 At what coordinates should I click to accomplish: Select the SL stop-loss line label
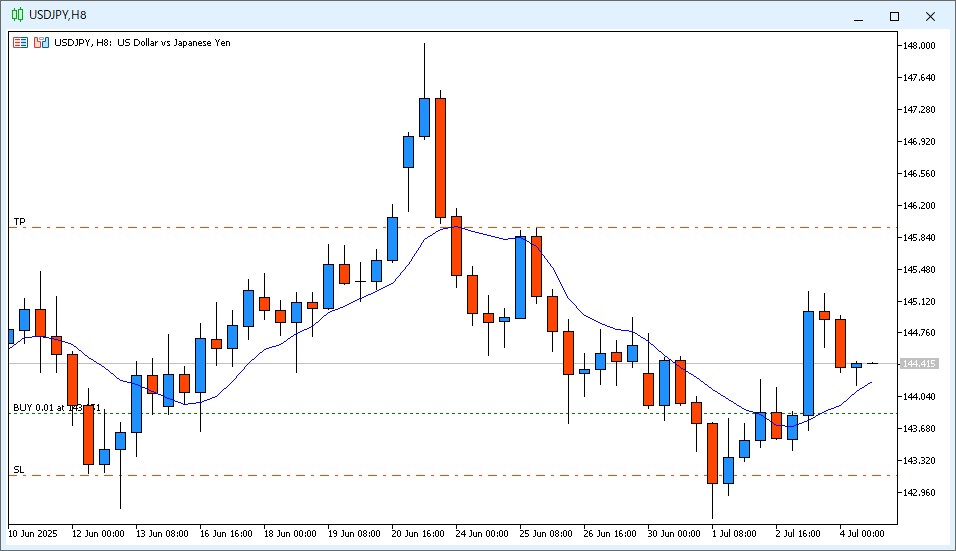coord(19,469)
